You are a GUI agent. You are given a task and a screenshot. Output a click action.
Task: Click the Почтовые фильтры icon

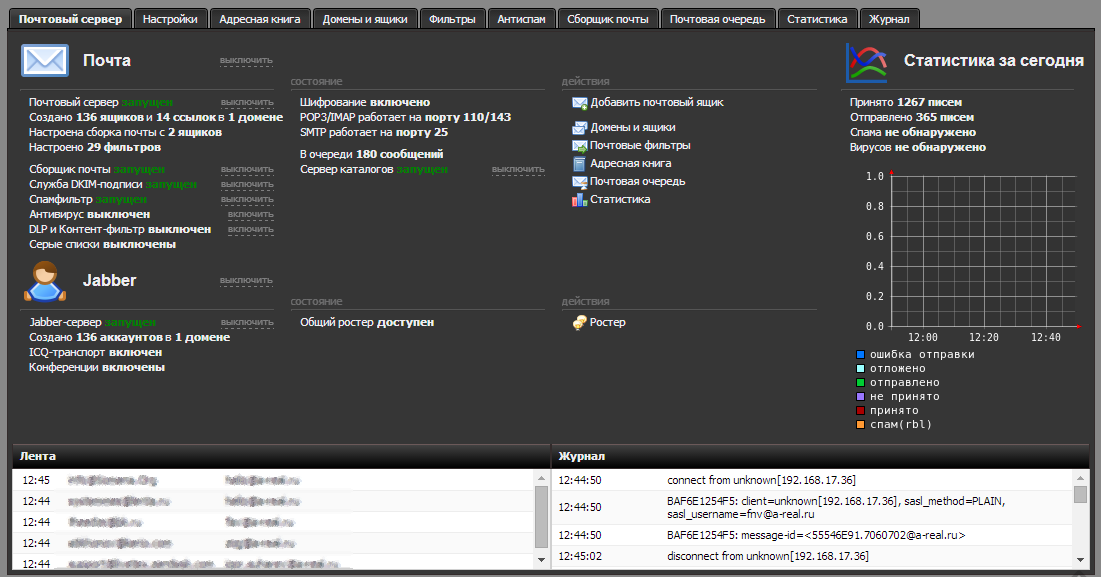coord(579,146)
